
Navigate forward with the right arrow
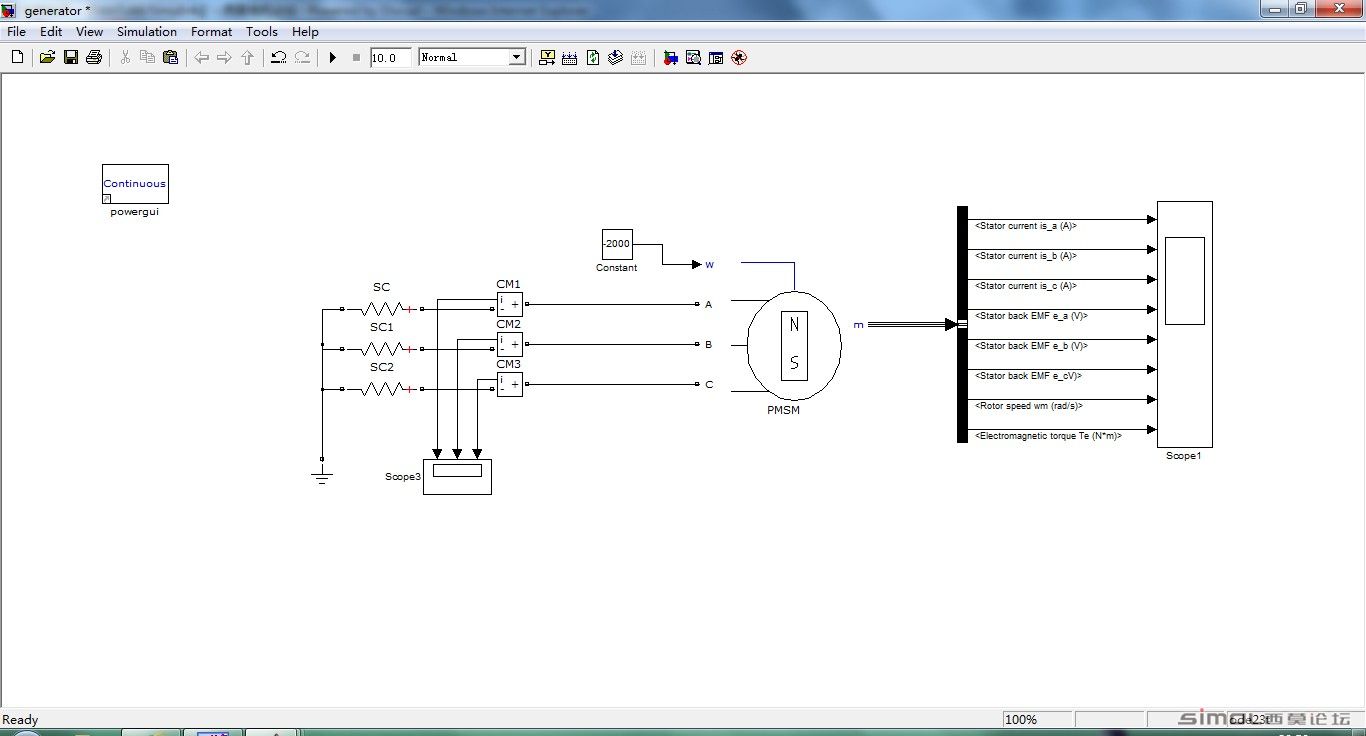pyautogui.click(x=224, y=57)
